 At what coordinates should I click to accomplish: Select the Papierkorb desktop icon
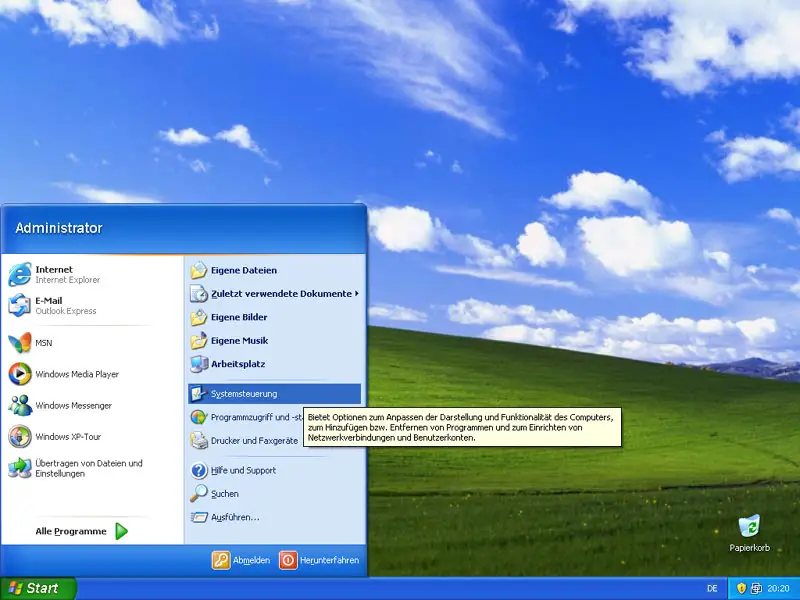point(749,534)
